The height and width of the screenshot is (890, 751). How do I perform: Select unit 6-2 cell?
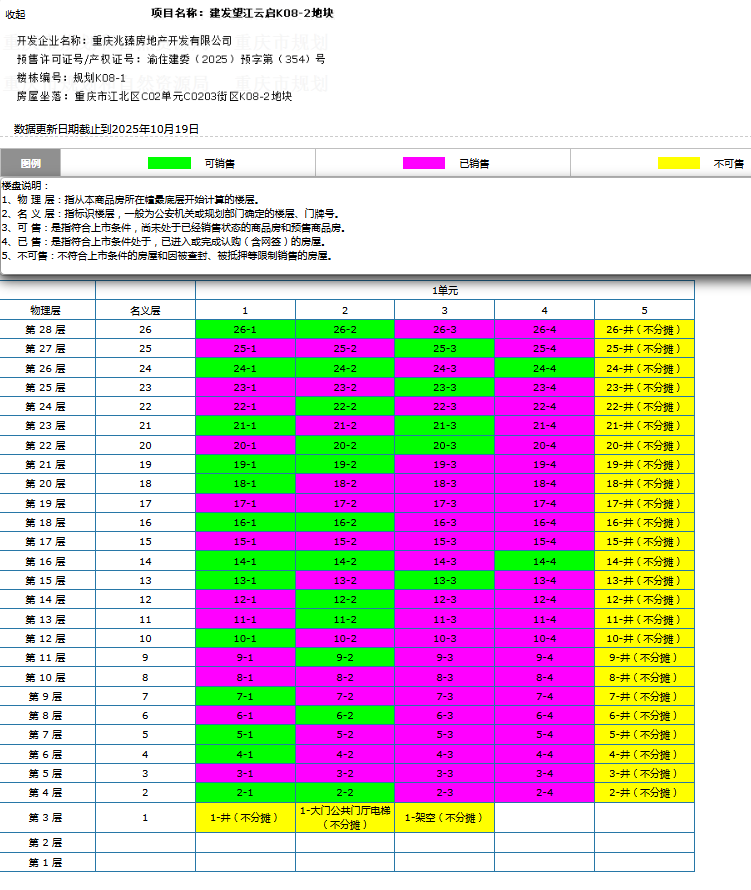click(345, 715)
